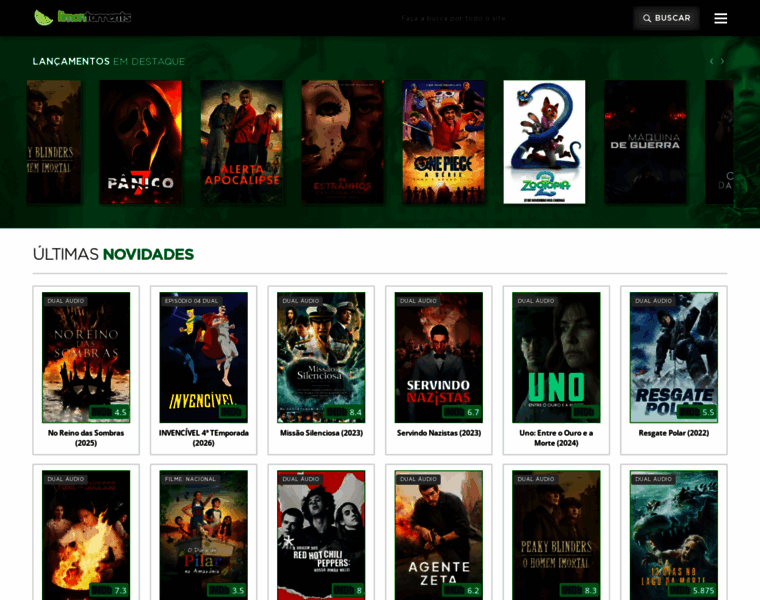Click Uno: Entre o Ouro e a Morte title

pyautogui.click(x=556, y=438)
